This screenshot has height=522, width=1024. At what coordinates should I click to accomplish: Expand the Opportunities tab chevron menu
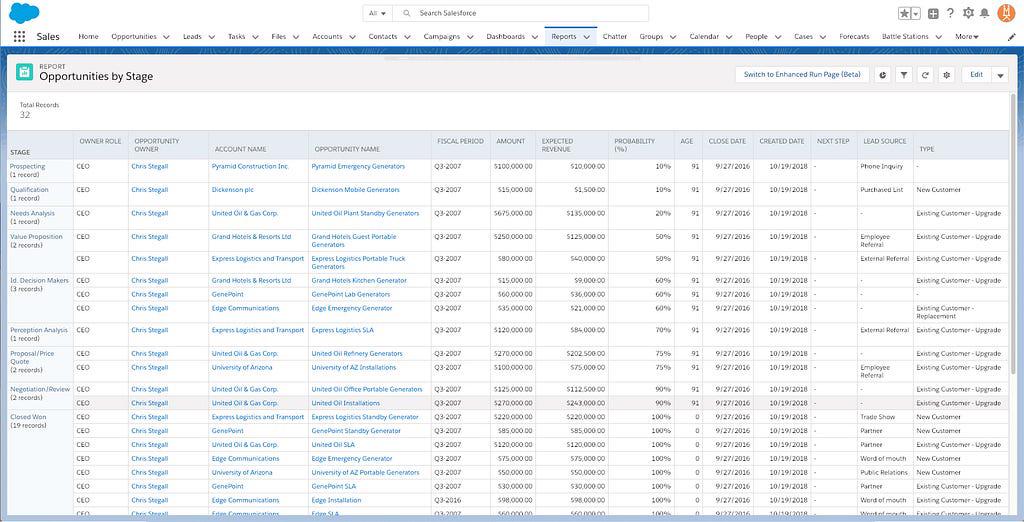(166, 37)
